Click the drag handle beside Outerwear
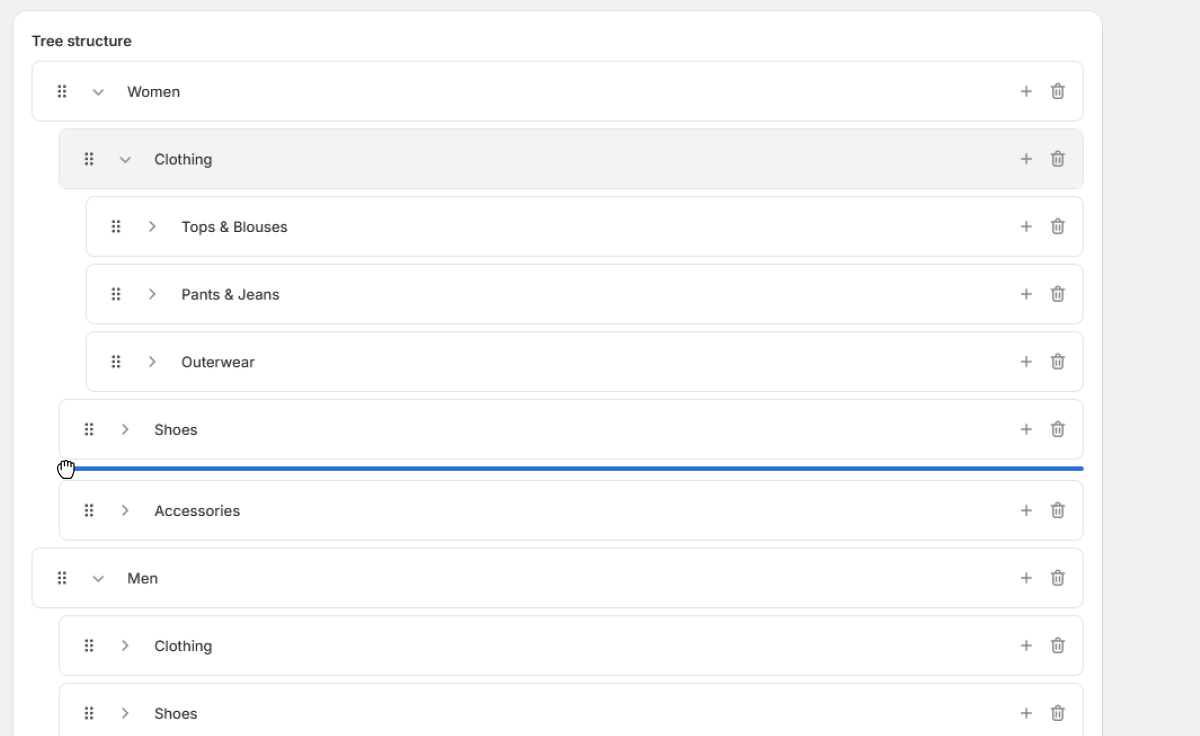Screen dimensions: 1200x736 coord(116,362)
